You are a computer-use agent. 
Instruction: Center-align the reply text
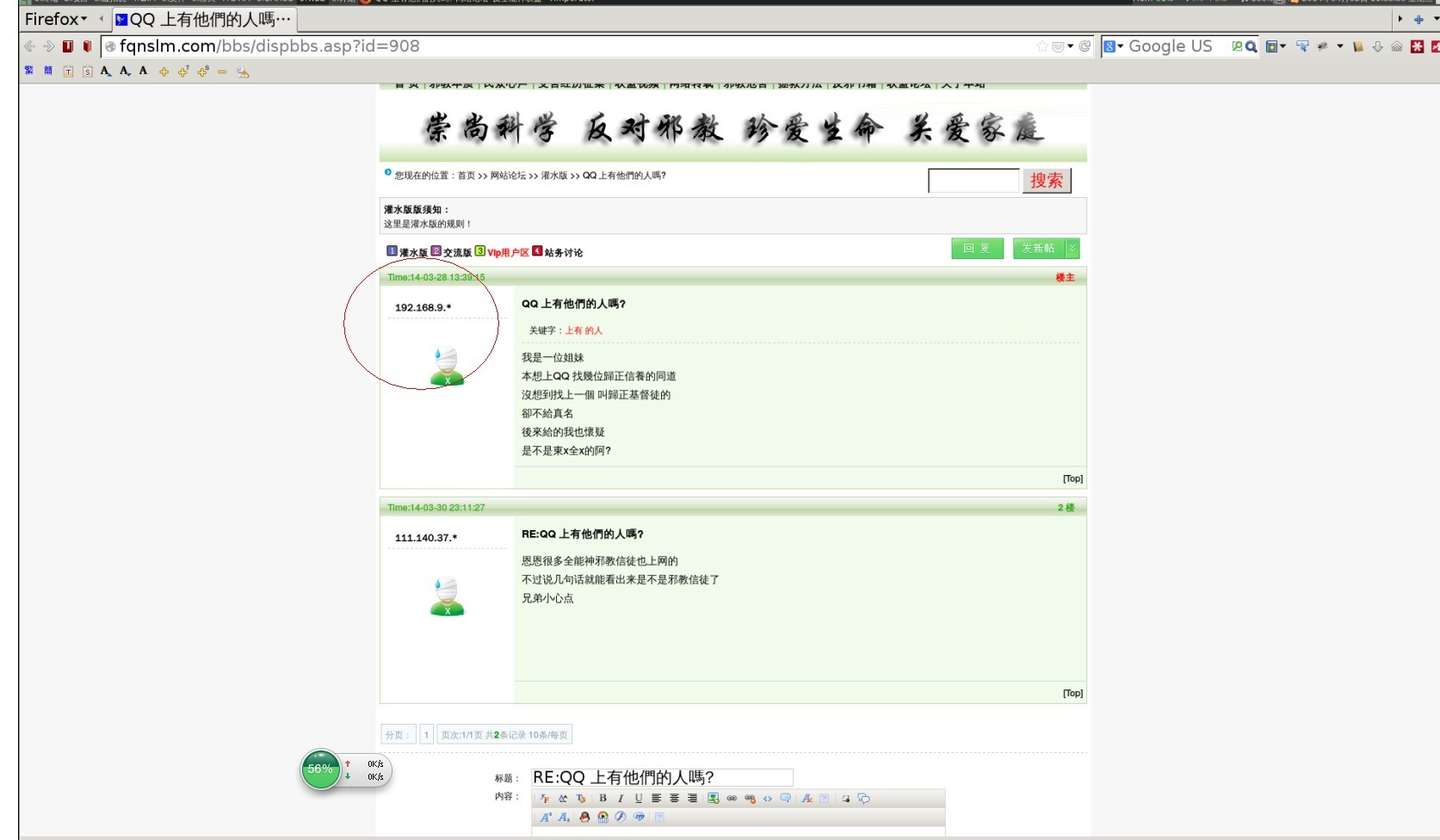click(675, 798)
